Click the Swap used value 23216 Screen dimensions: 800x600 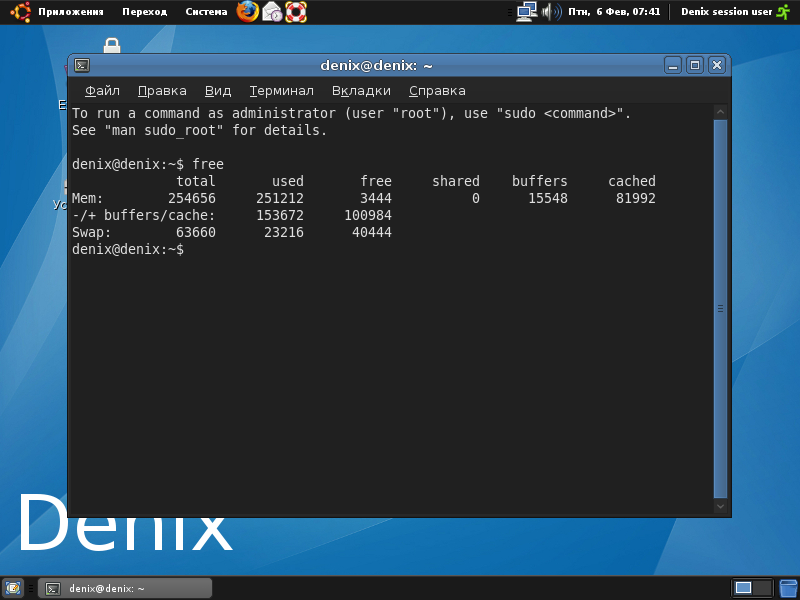[x=284, y=232]
